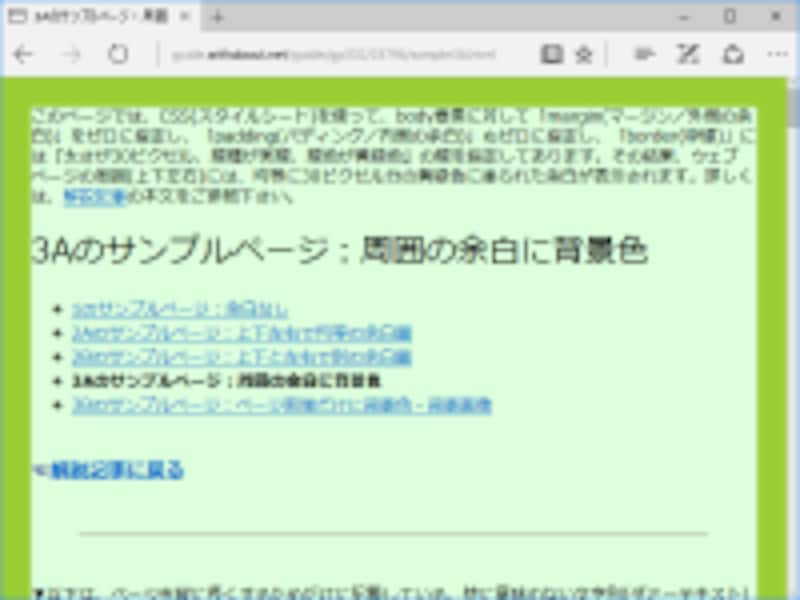Open the Hub favorites list icon
Screen dimensions: 800x600
644,54
